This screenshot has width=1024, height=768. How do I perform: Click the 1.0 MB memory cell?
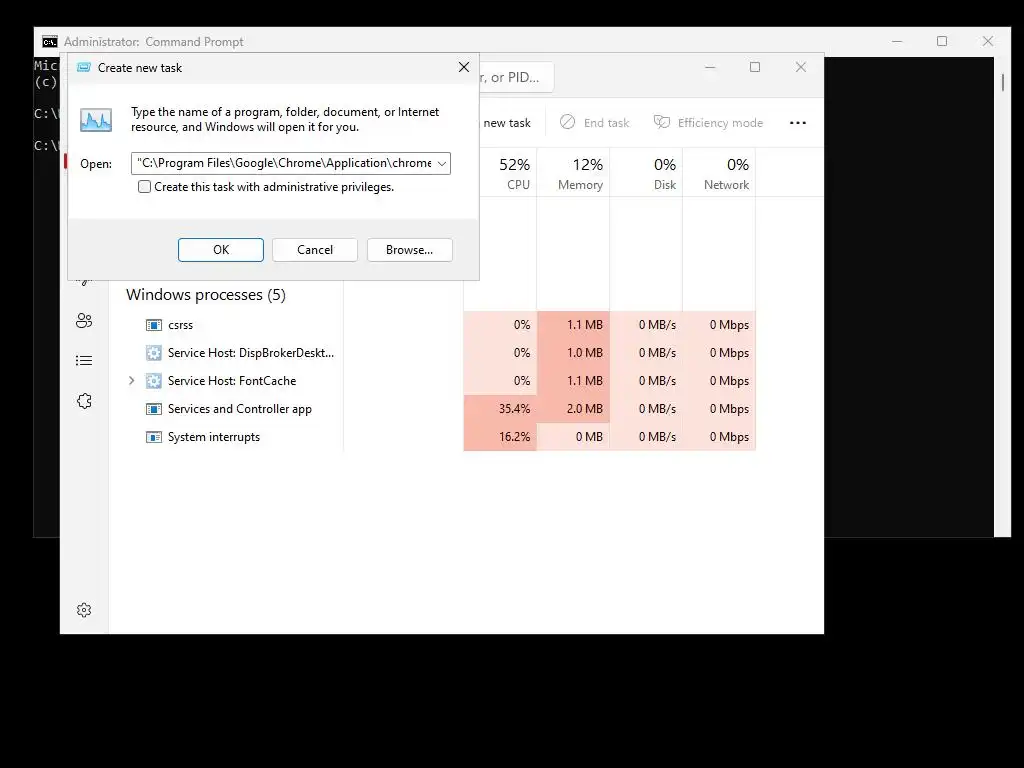coord(573,353)
